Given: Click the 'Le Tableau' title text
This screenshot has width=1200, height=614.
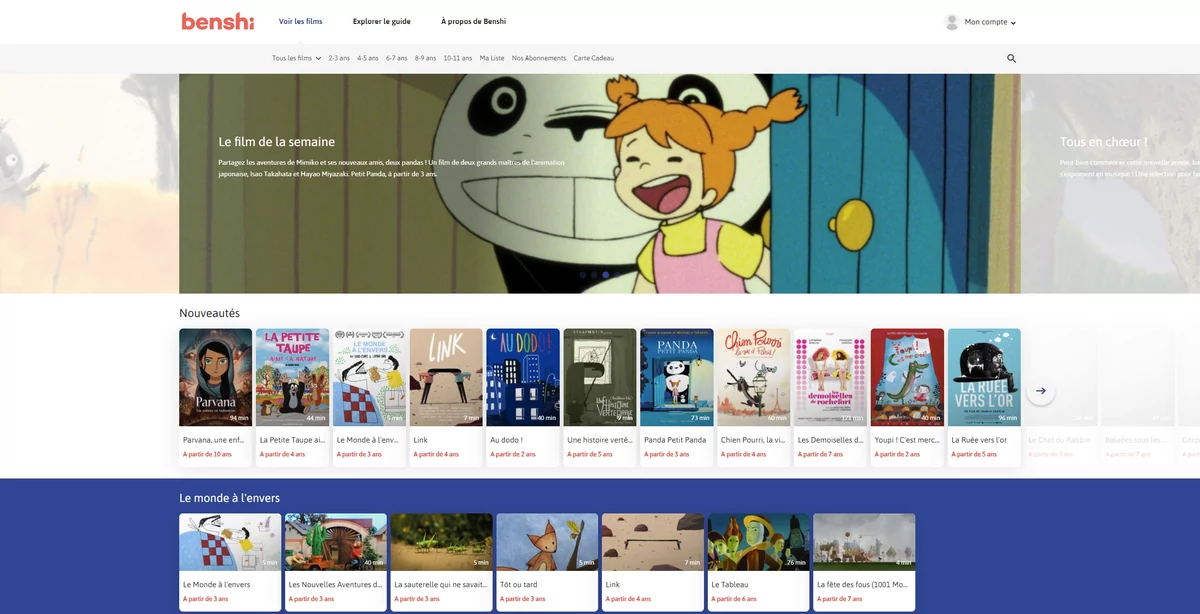Looking at the screenshot, I should pos(730,584).
